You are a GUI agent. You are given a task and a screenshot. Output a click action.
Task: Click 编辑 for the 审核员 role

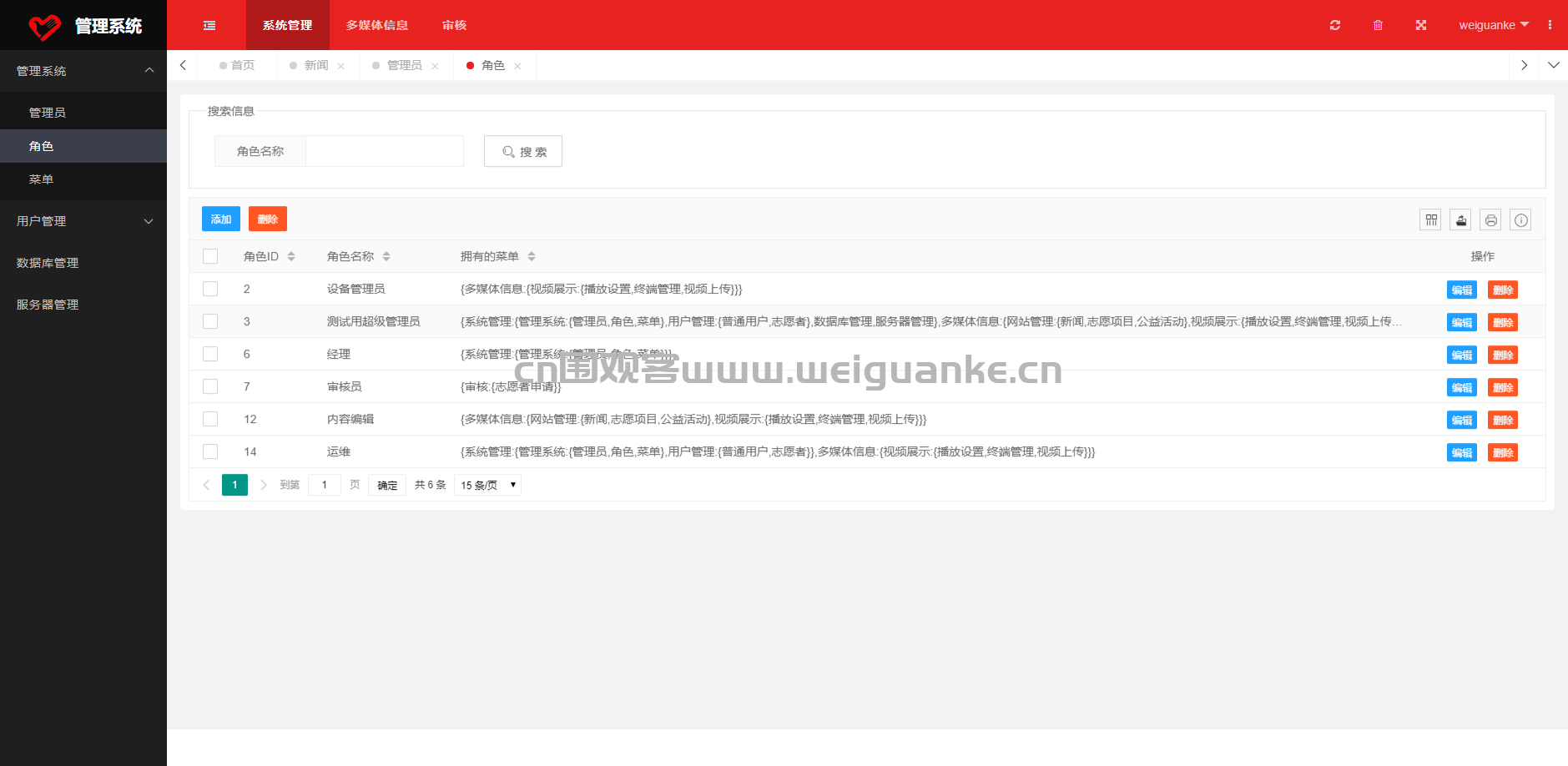(1461, 387)
